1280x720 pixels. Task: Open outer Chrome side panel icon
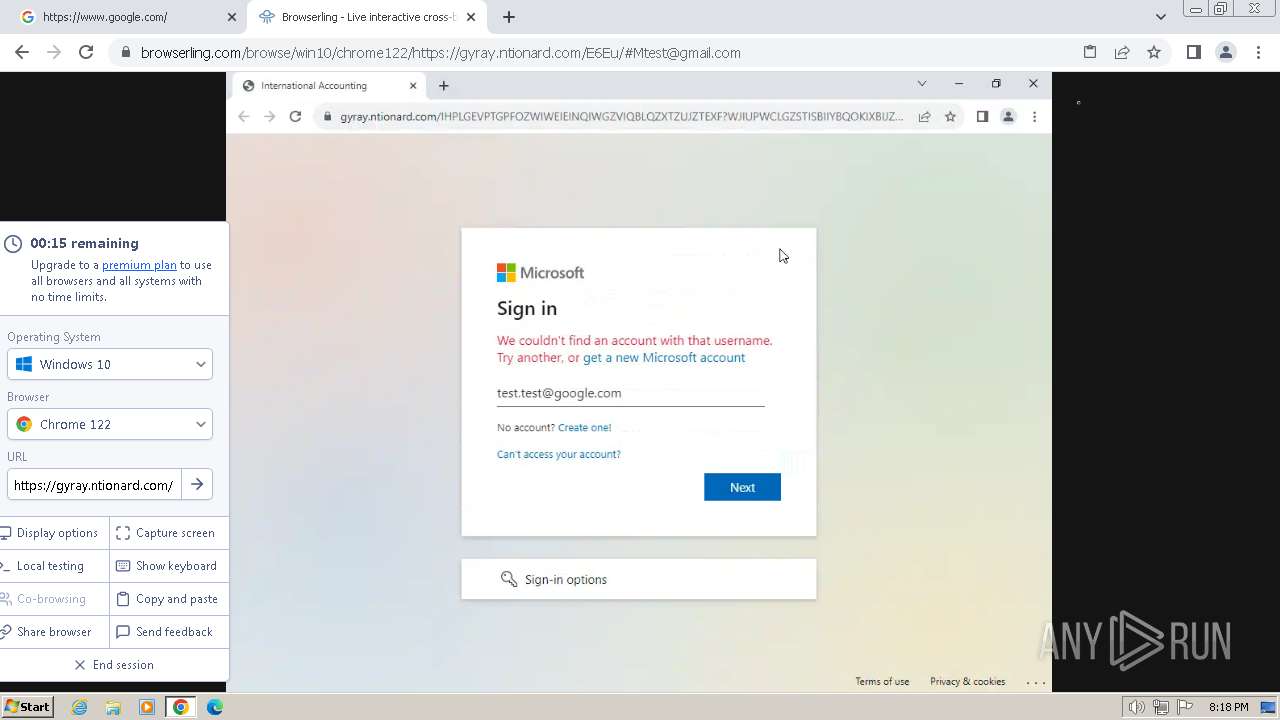coord(1194,53)
